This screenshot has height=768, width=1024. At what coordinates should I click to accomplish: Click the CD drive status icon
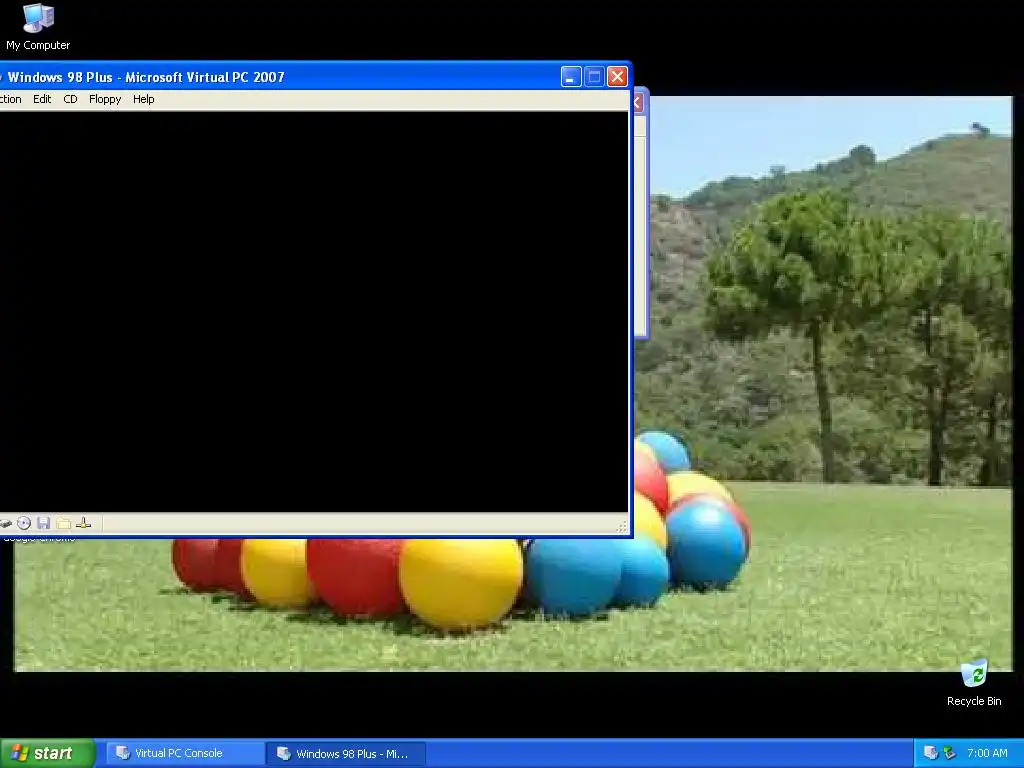[x=24, y=523]
